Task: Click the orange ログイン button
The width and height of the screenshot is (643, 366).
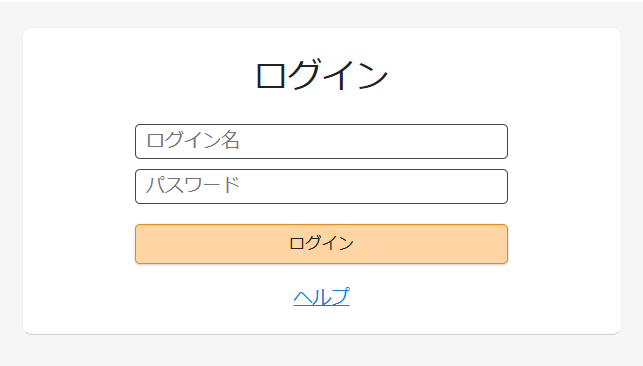Action: click(x=321, y=244)
